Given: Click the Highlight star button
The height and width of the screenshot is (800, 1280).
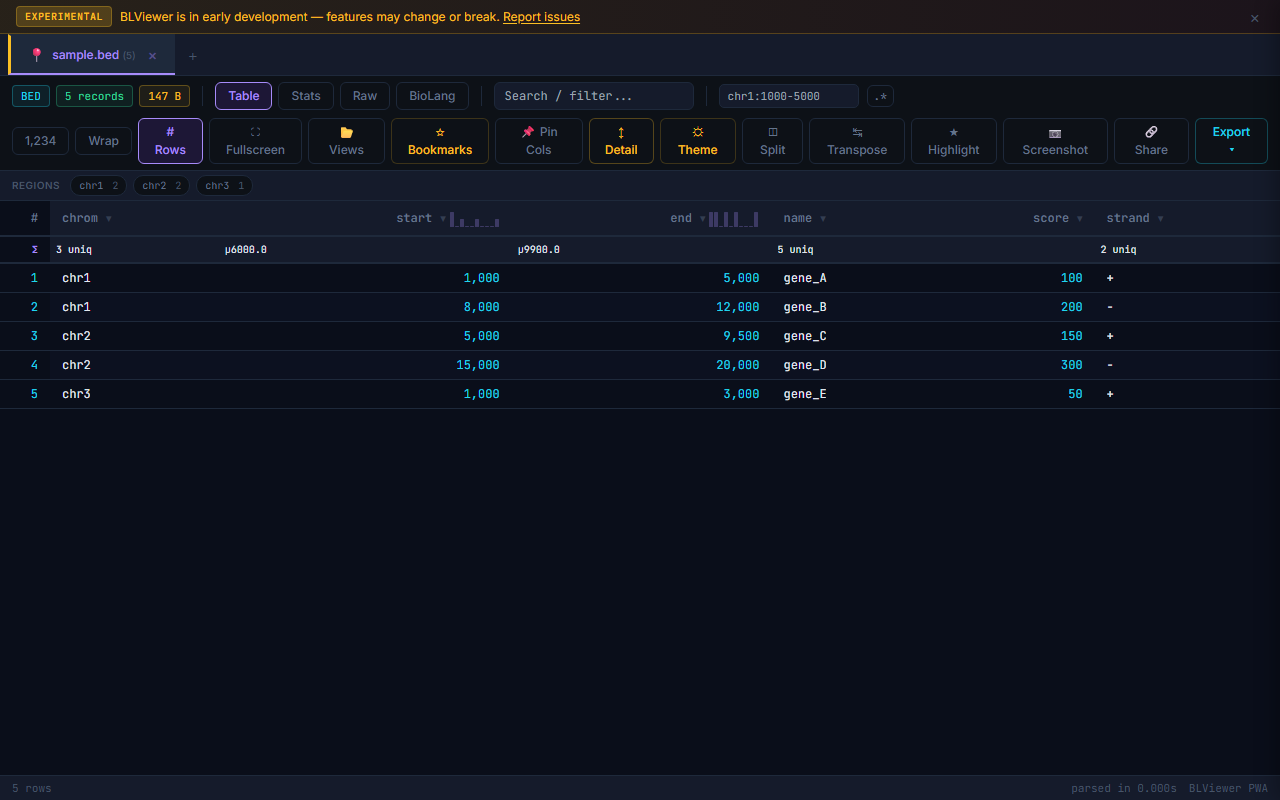Looking at the screenshot, I should pos(953,141).
